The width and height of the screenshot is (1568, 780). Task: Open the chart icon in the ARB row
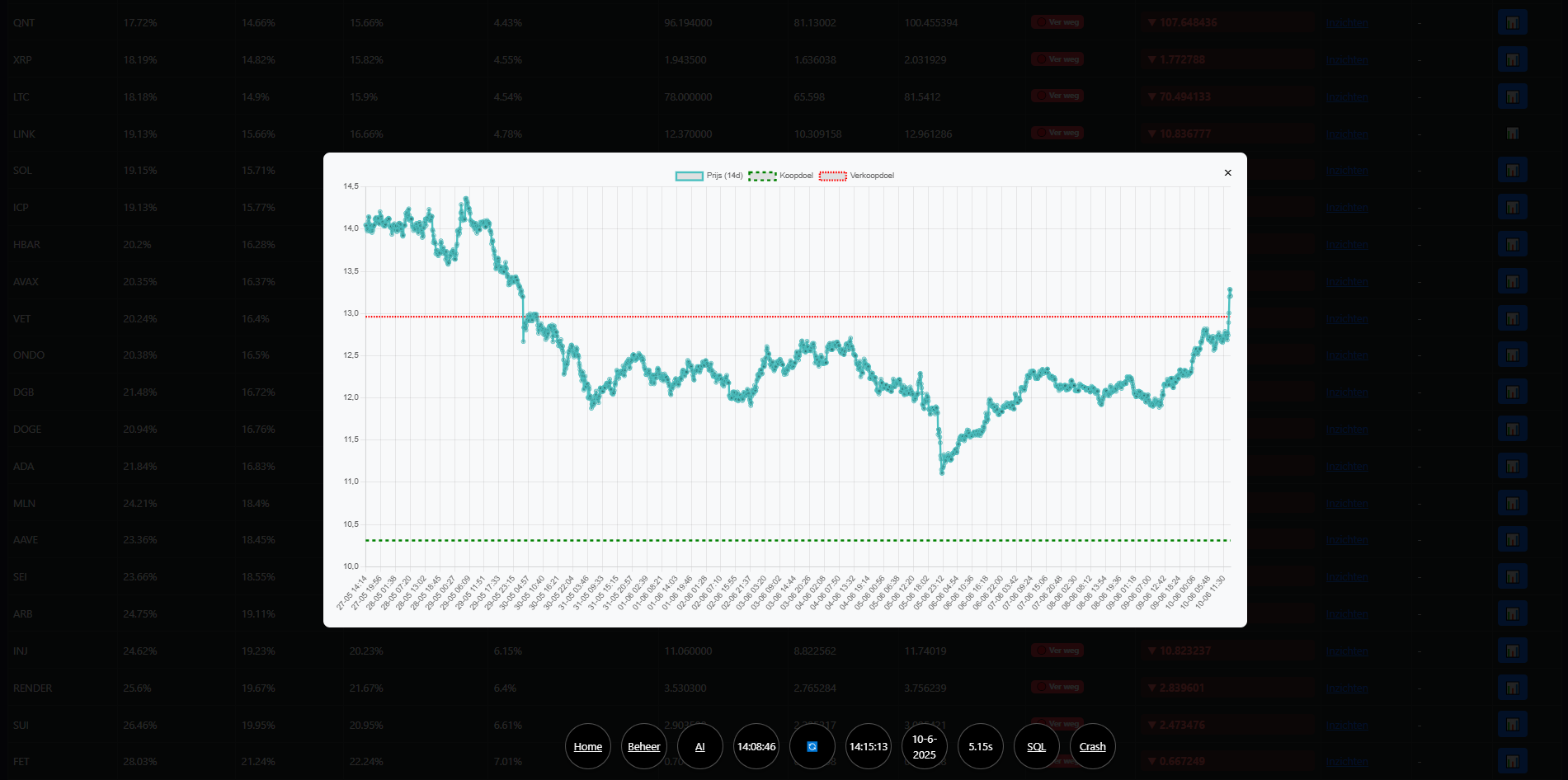[1512, 613]
